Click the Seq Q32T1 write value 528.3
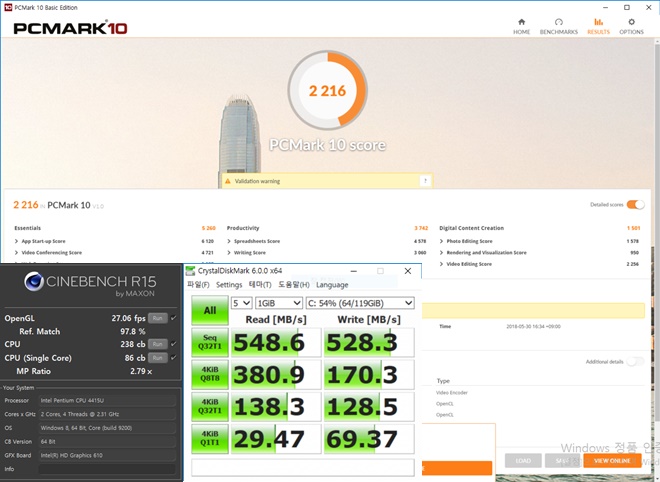Viewport: 660px width, 482px height. pos(369,343)
